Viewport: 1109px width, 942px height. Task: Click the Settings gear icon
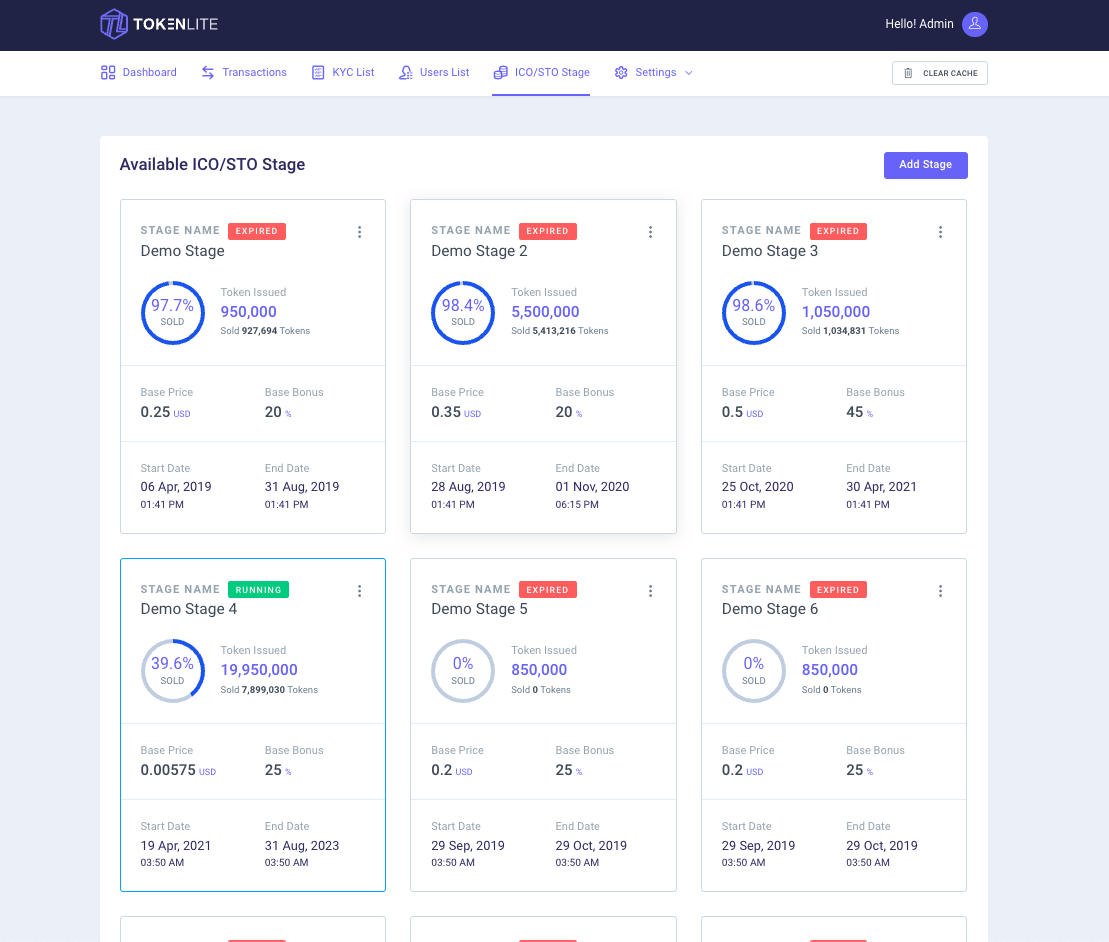pyautogui.click(x=621, y=73)
